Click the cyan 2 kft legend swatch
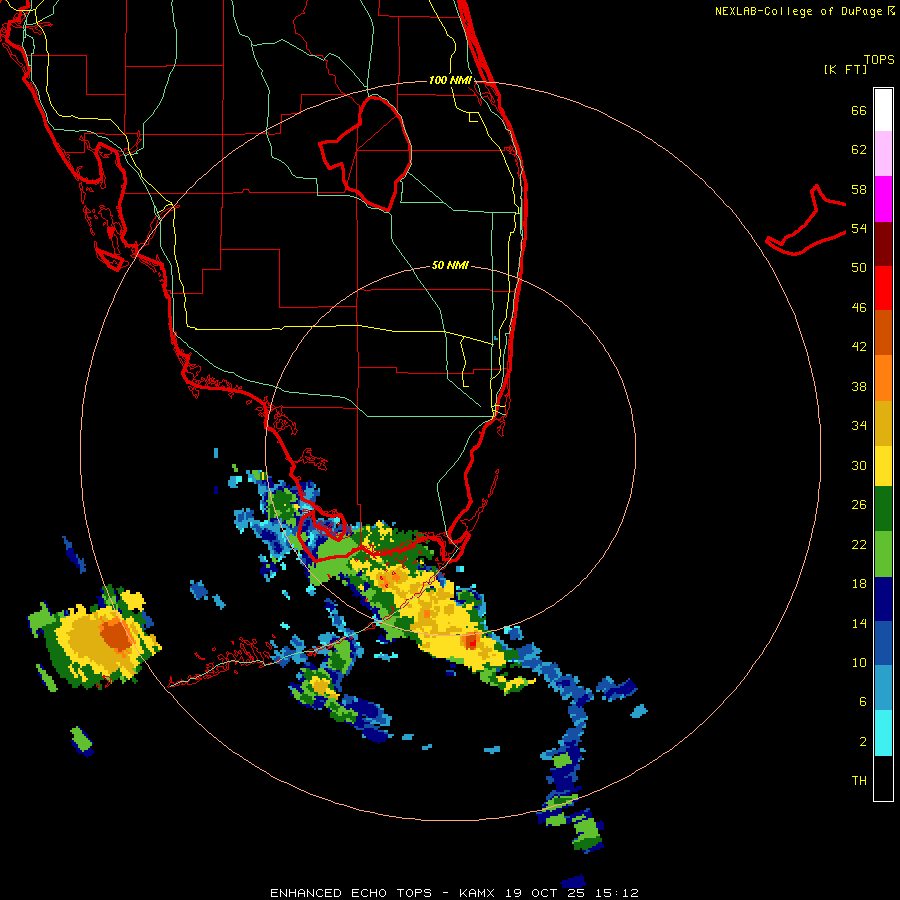The image size is (900, 900). [883, 733]
